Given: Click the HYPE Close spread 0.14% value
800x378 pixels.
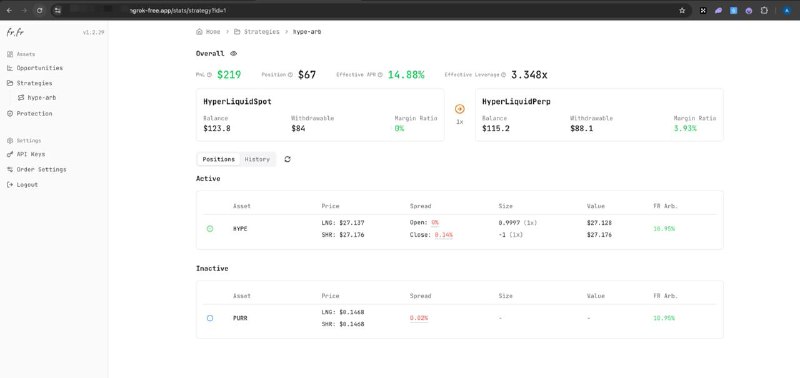Looking at the screenshot, I should click(x=443, y=235).
